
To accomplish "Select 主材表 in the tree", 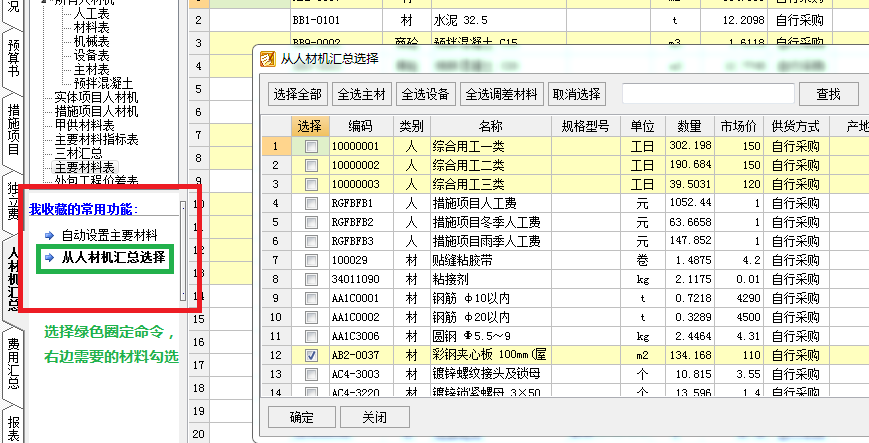I will point(91,70).
